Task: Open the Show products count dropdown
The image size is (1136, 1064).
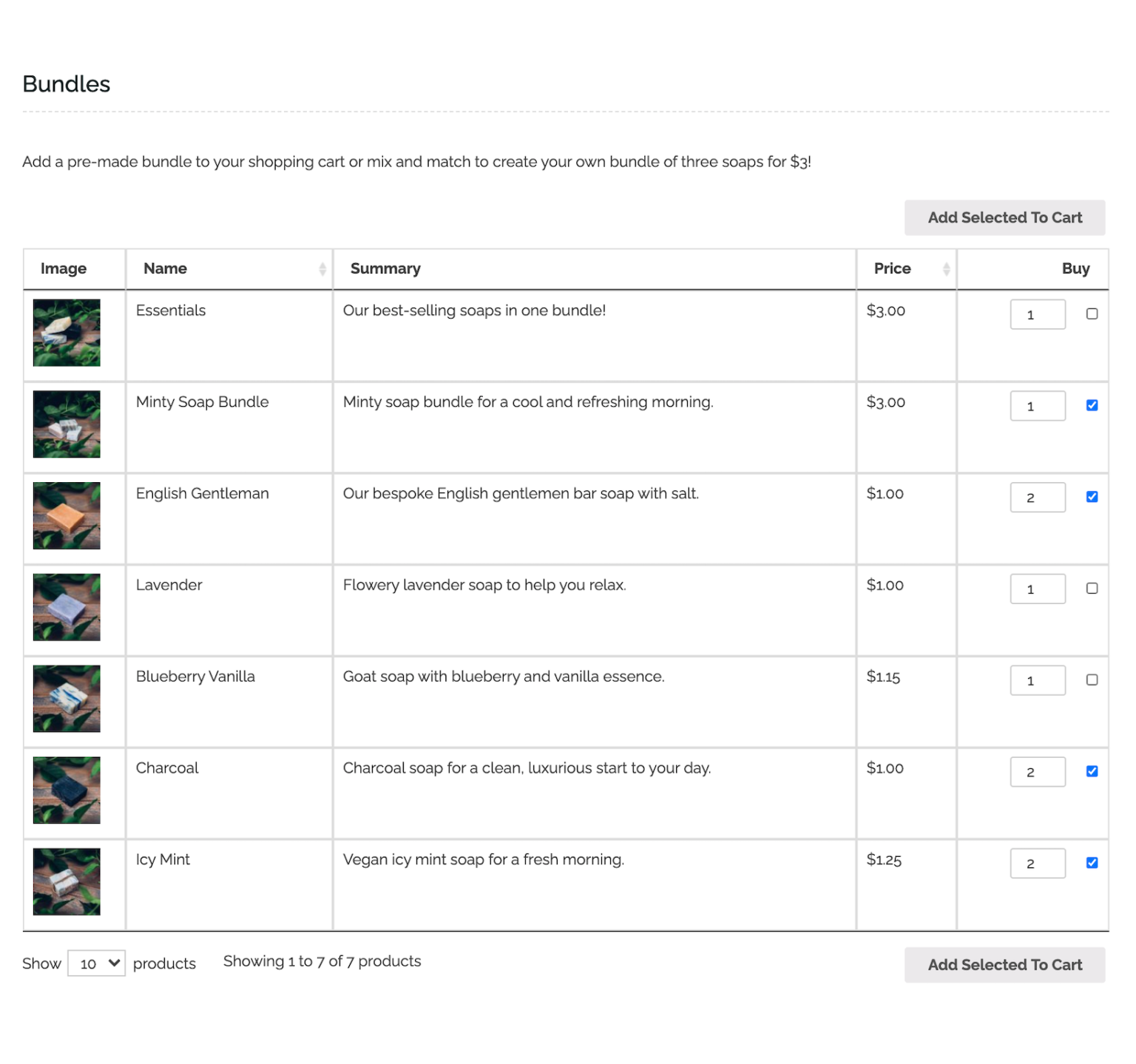Action: coord(95,963)
